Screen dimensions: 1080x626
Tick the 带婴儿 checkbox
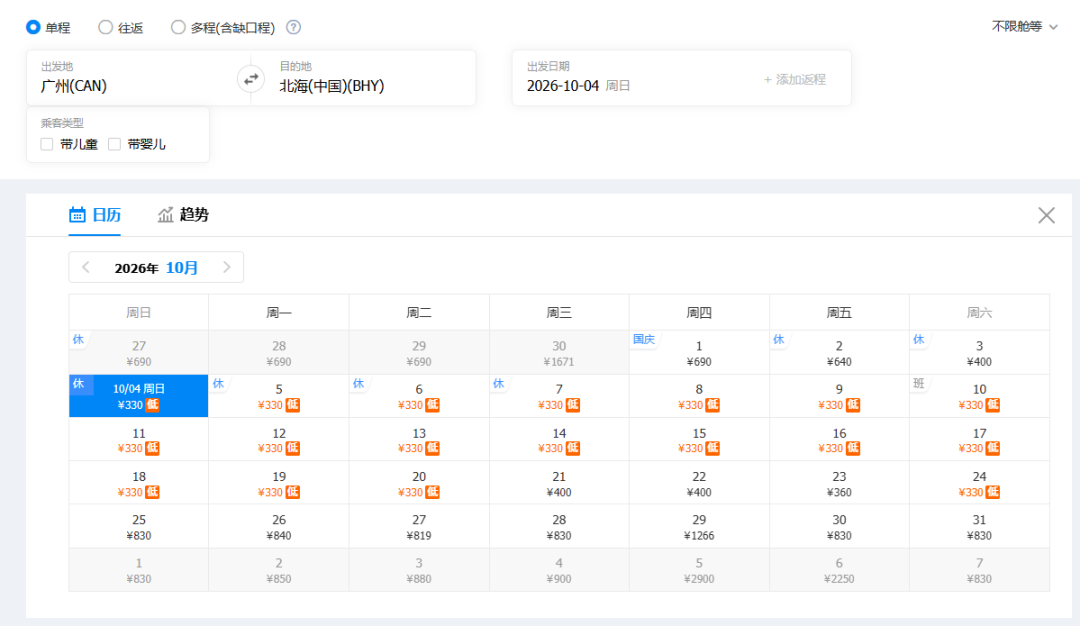tap(114, 144)
